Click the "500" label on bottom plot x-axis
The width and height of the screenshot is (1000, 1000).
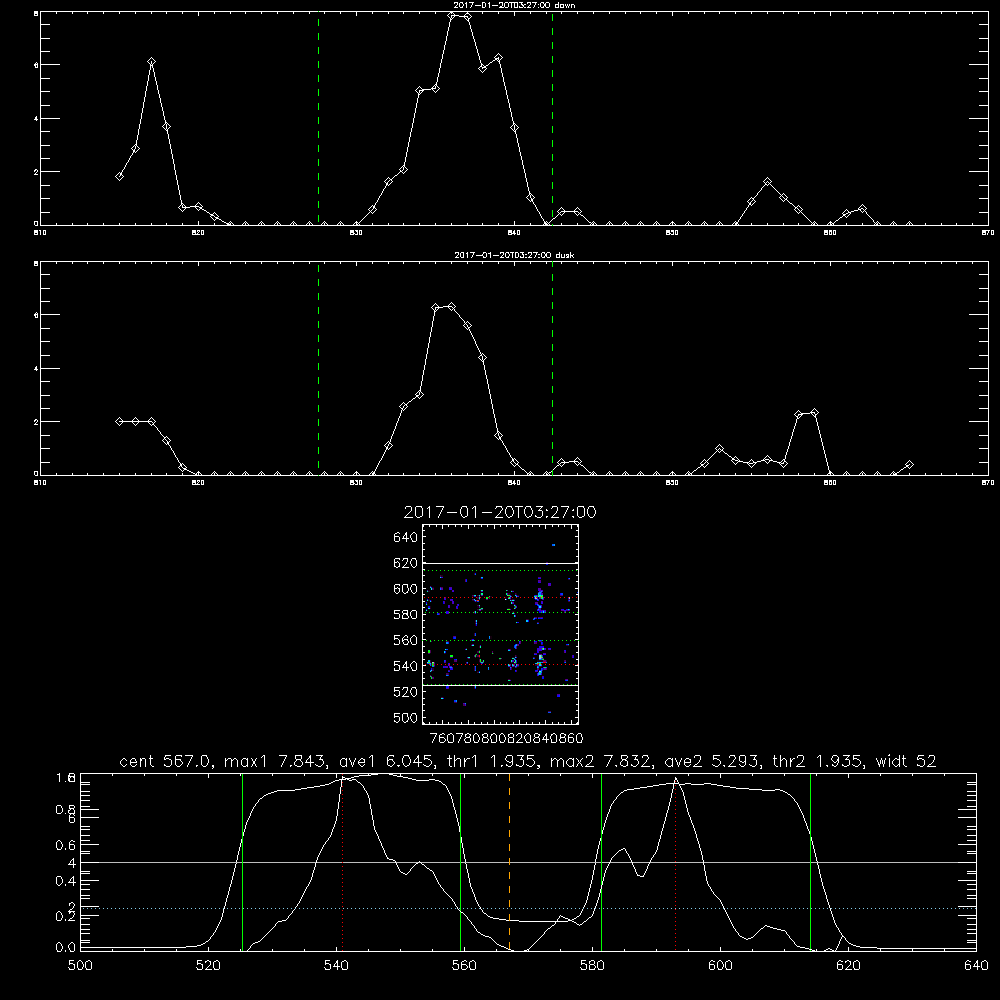pos(80,966)
